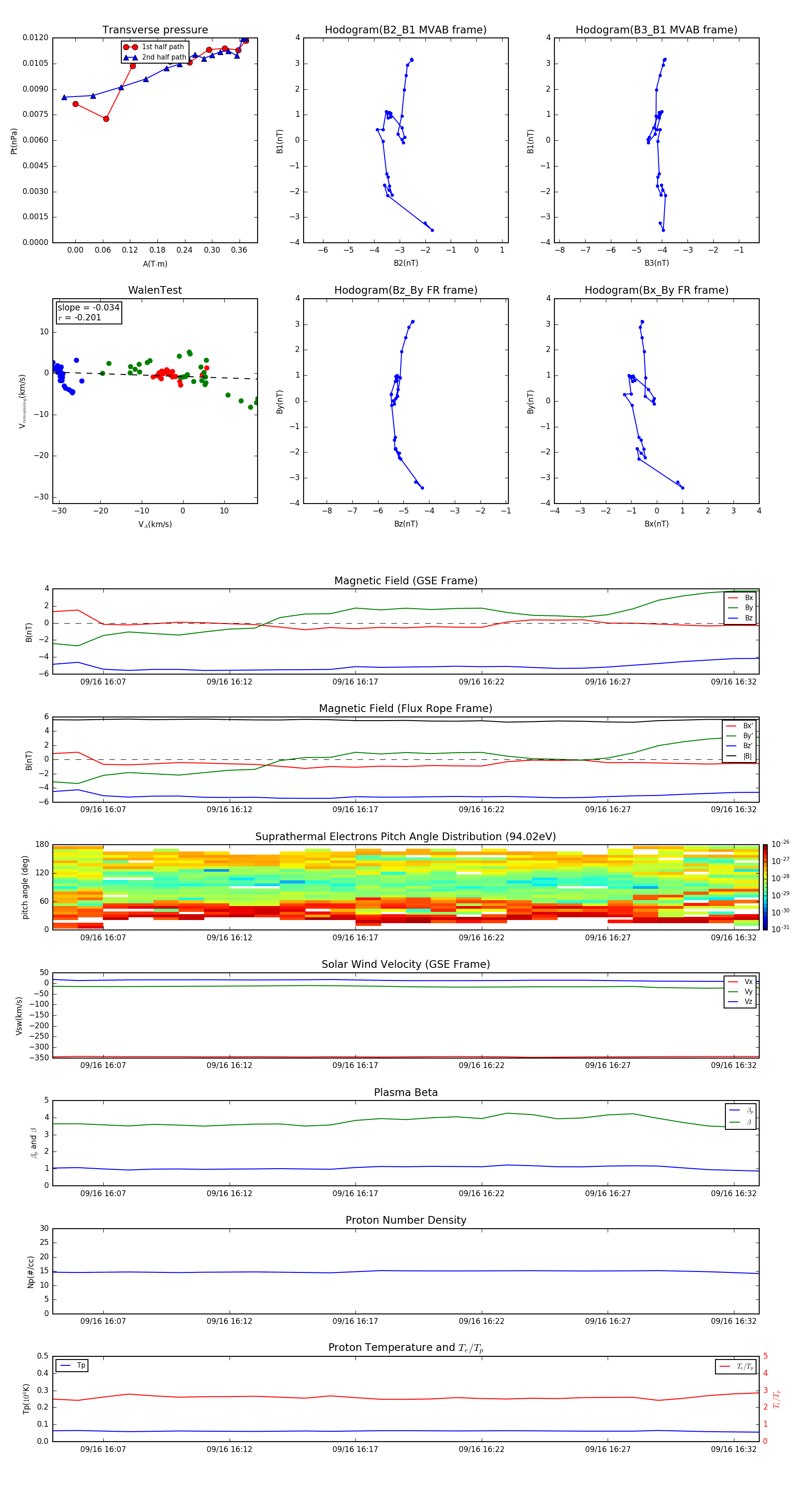The width and height of the screenshot is (812, 1489).
Task: Click the "Bz'" legend entry
Action: click(x=740, y=746)
